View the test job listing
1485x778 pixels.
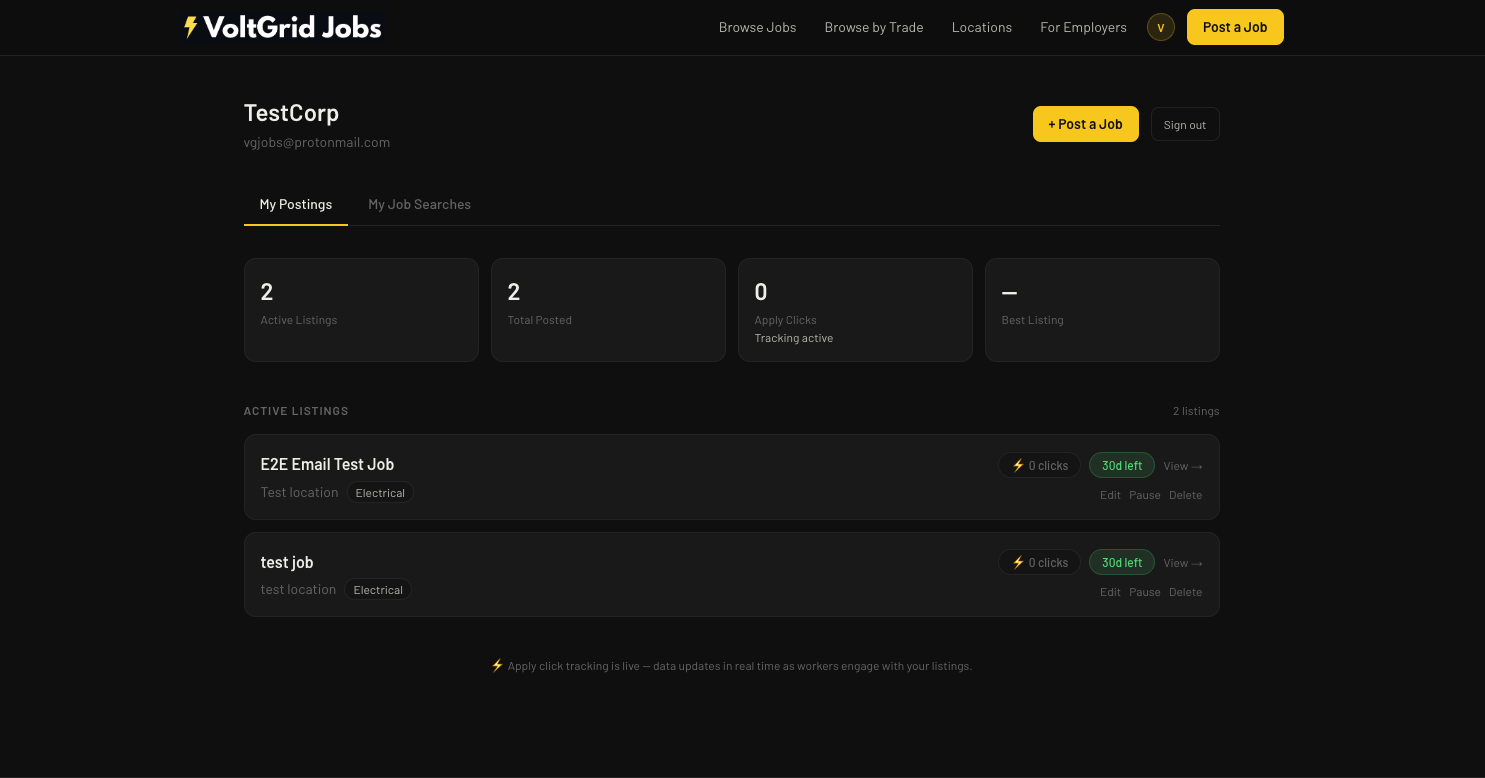tap(1183, 563)
